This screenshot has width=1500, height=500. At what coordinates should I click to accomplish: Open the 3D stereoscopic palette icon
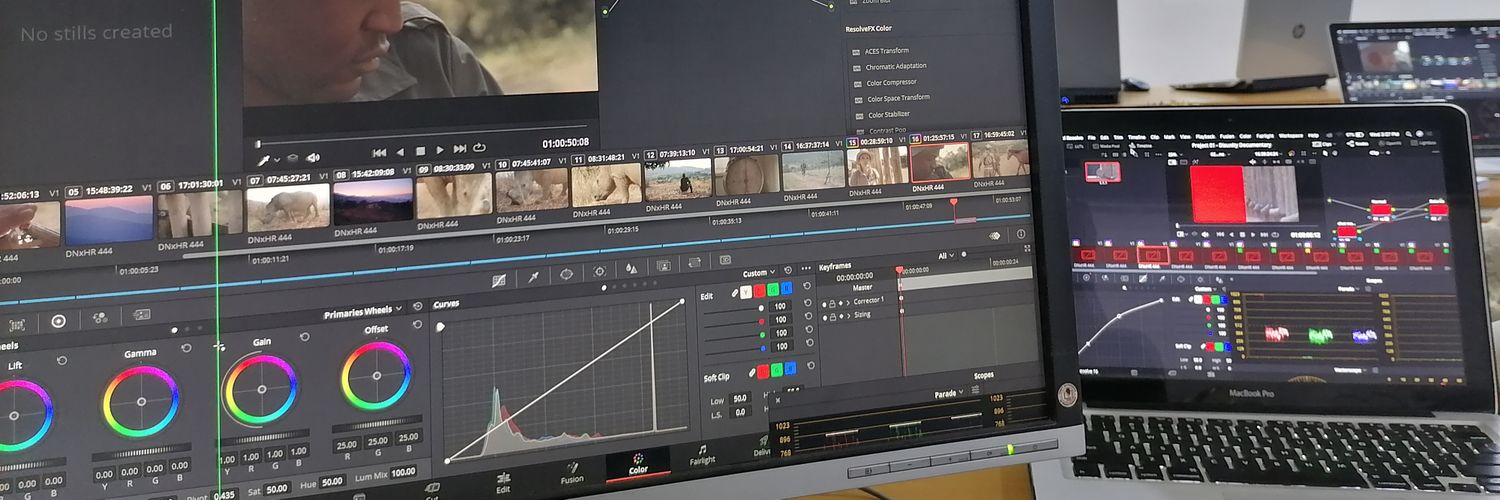pos(725,259)
